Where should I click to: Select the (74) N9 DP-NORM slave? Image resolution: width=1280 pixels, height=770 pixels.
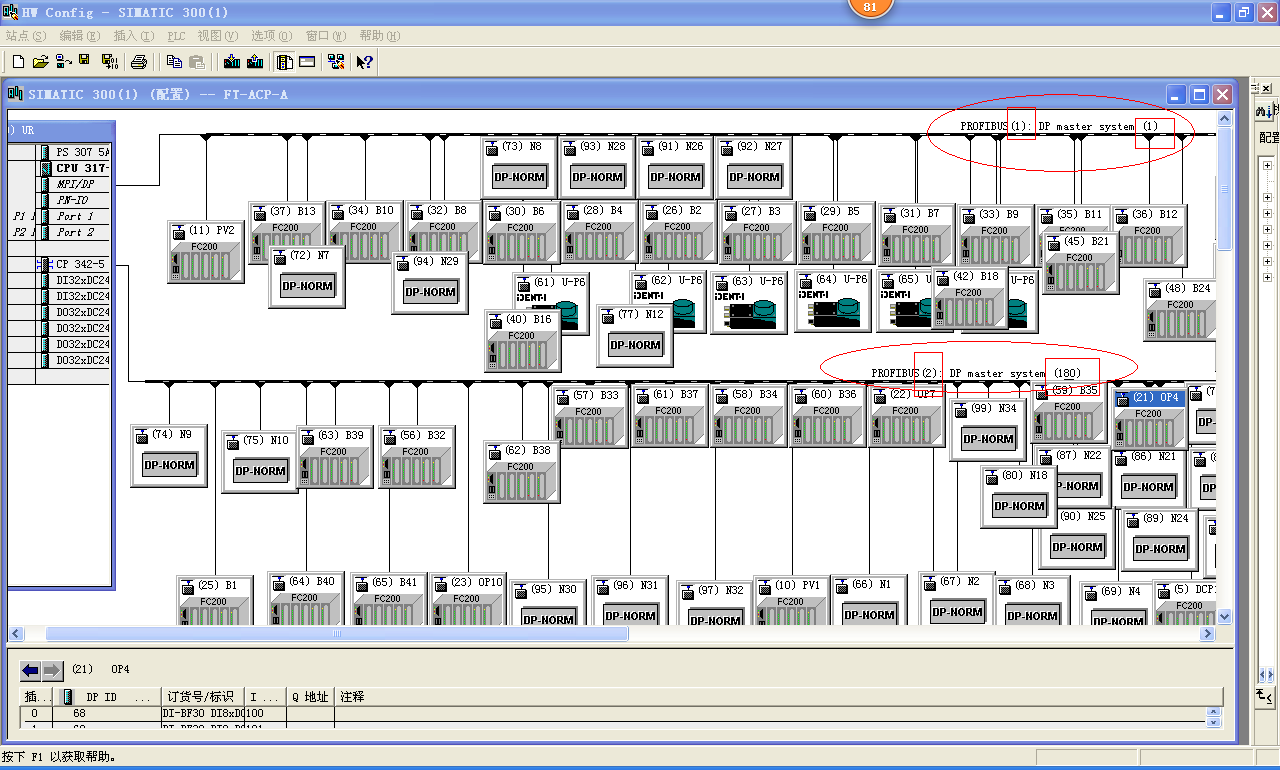(x=169, y=456)
